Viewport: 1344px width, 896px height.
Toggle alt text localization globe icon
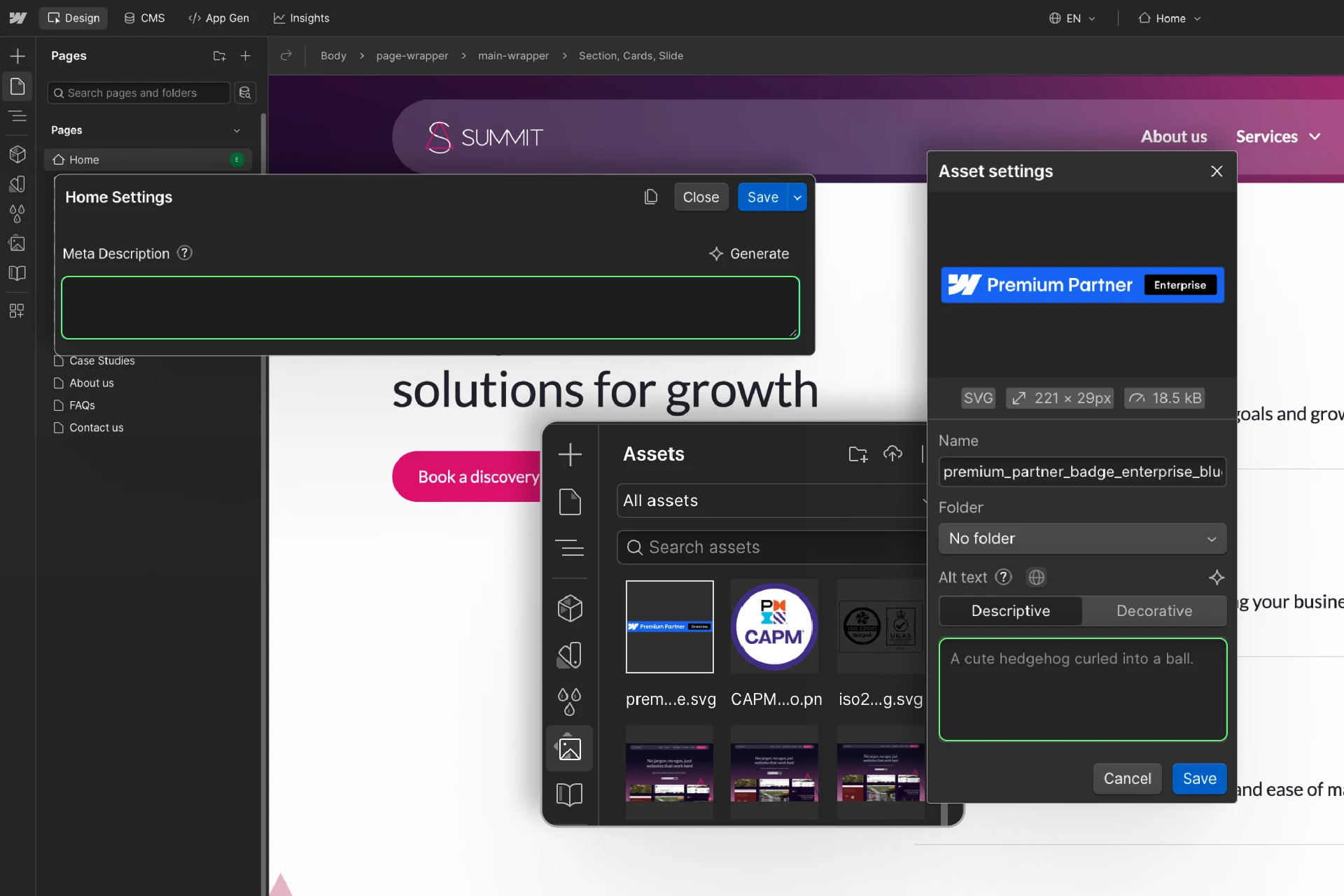coord(1036,577)
